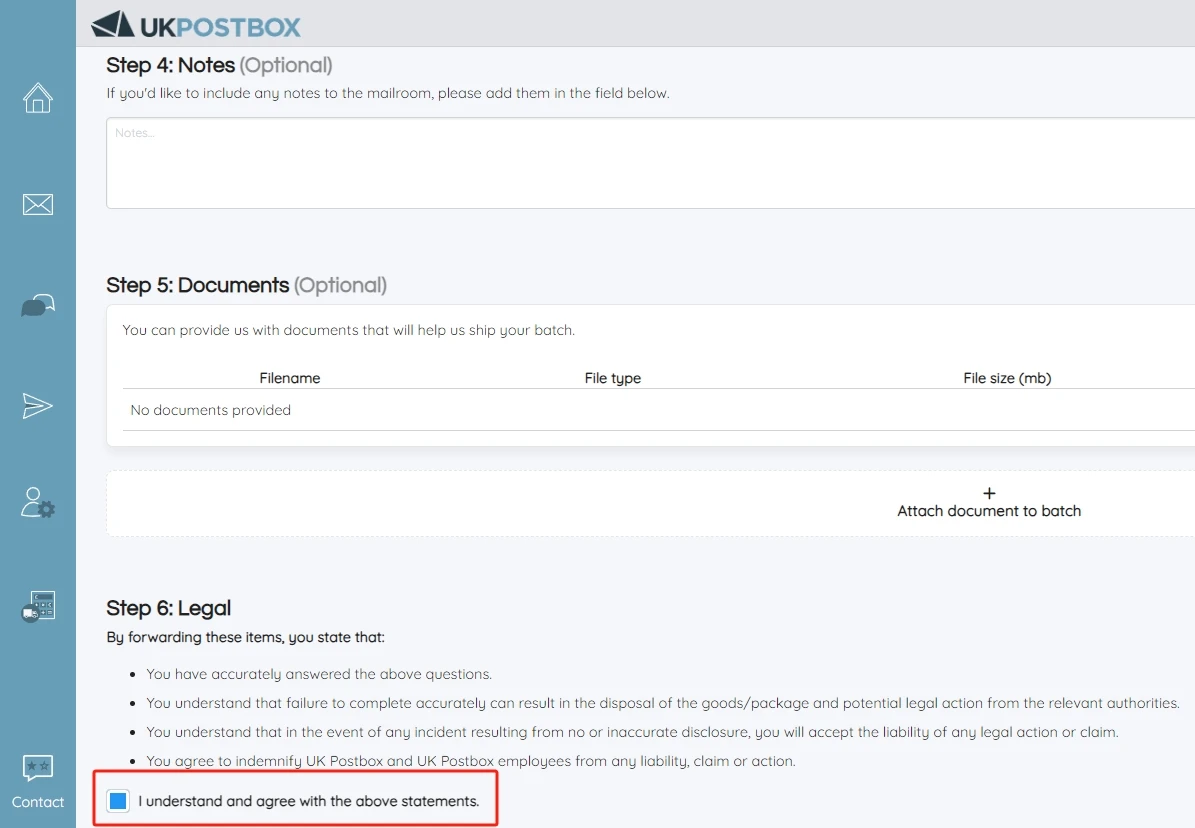Open the Home icon in sidebar
This screenshot has width=1195, height=828.
[38, 98]
